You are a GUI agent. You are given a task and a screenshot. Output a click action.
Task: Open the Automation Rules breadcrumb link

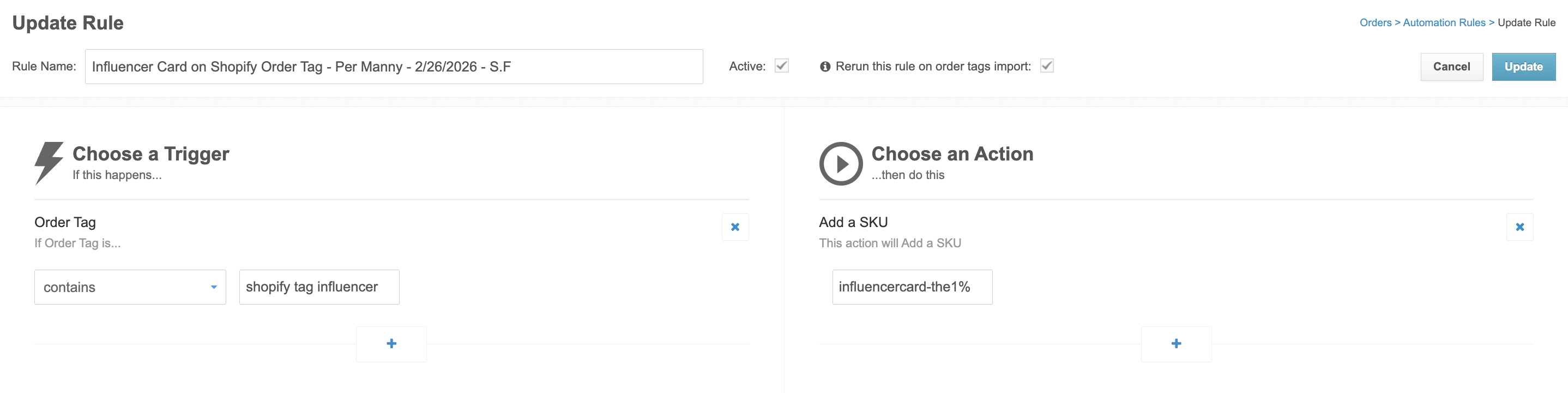coord(1444,22)
